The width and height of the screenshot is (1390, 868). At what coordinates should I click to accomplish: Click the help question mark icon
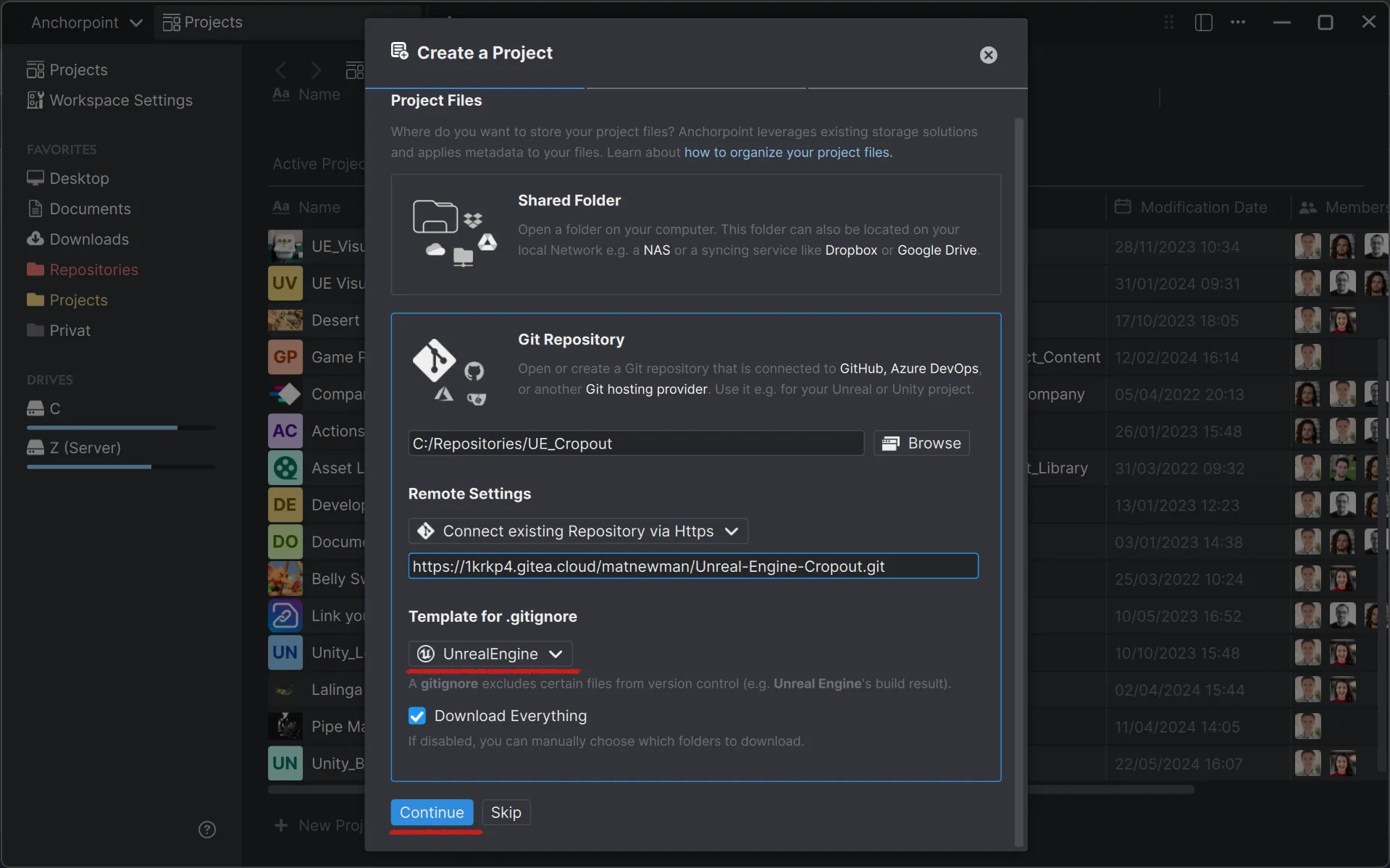coord(206,828)
